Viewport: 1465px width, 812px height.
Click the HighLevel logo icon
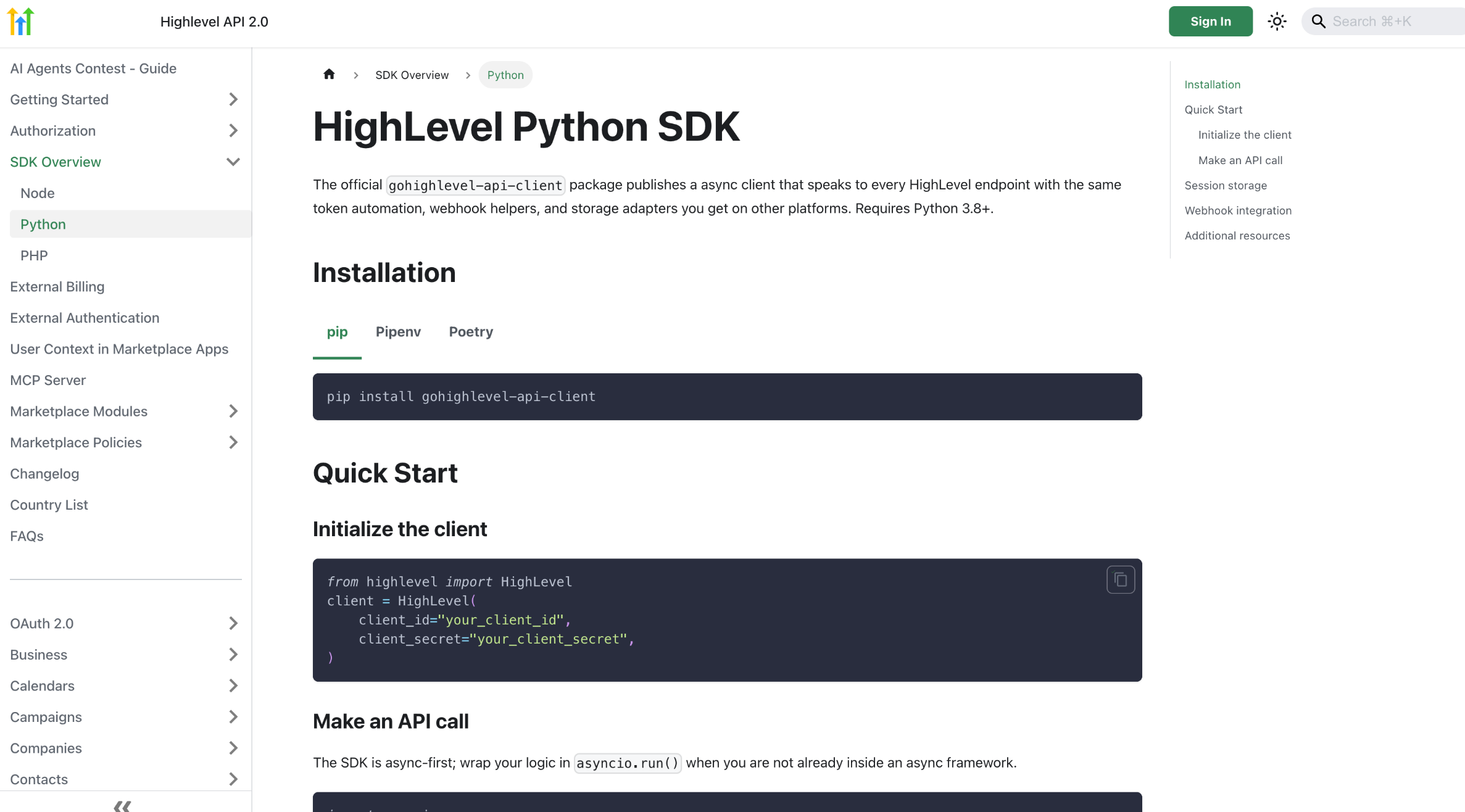point(20,22)
